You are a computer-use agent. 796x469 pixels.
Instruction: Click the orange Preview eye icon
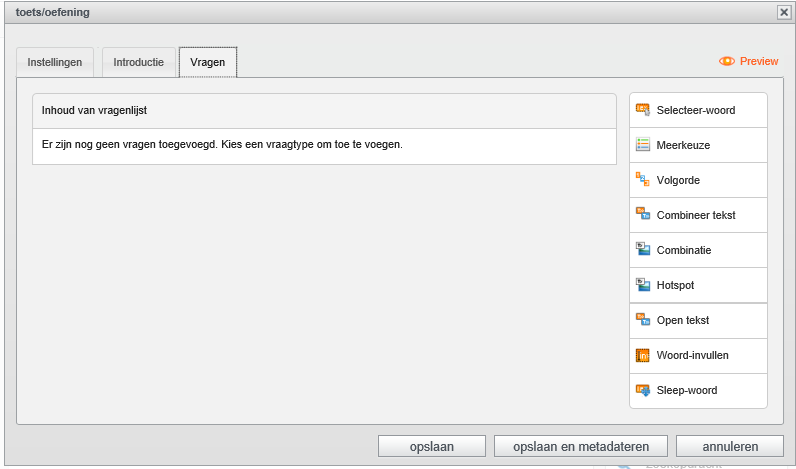(x=726, y=62)
